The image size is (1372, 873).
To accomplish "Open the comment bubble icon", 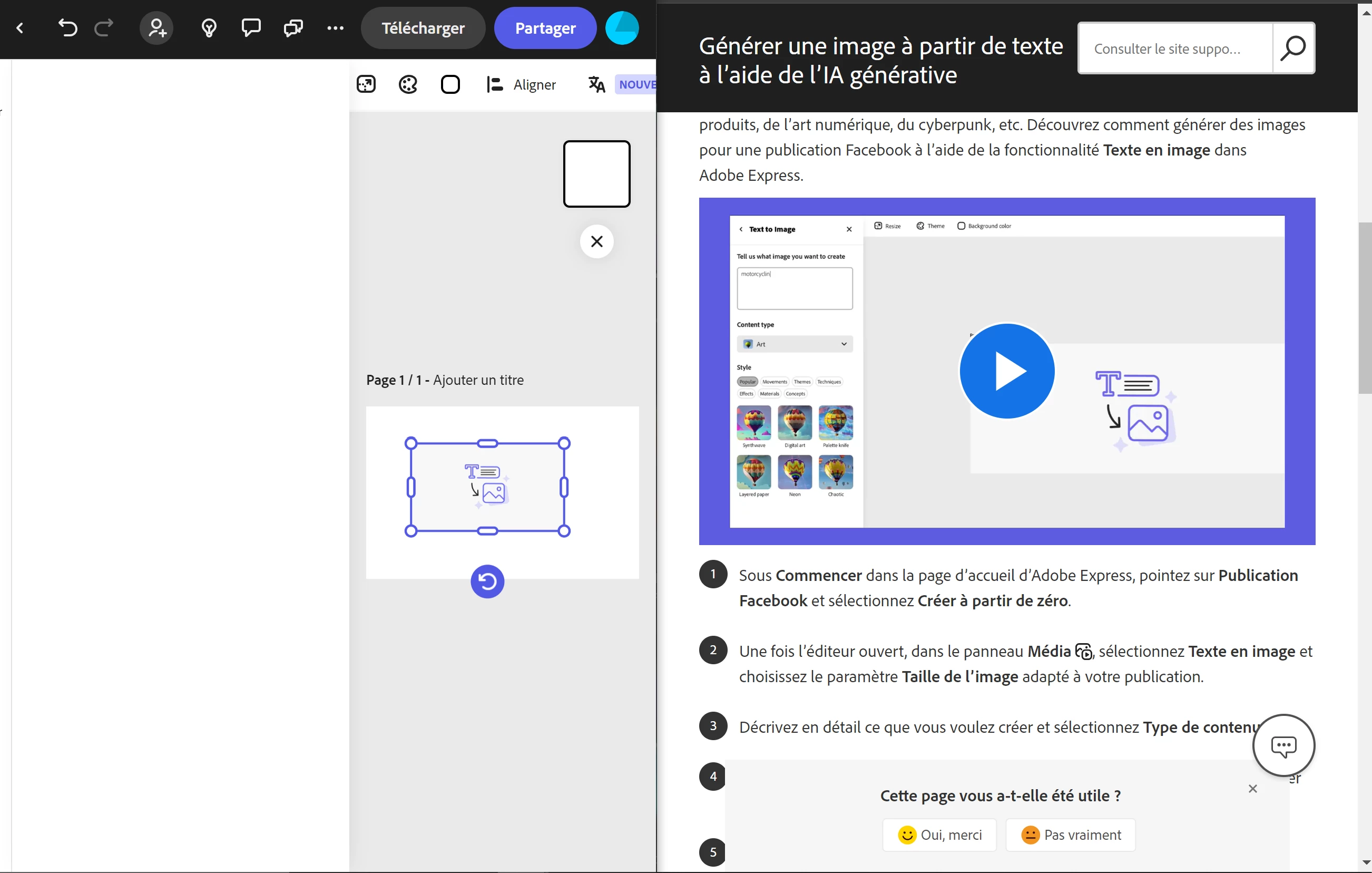I will tap(251, 27).
